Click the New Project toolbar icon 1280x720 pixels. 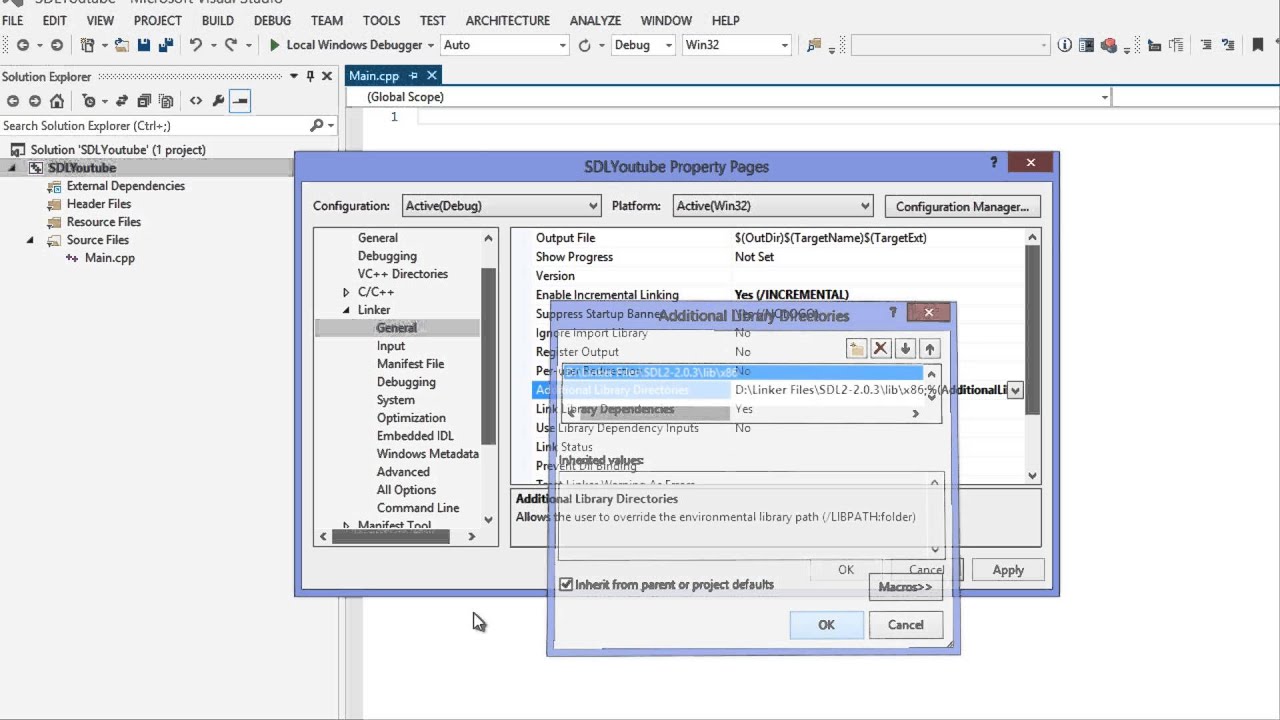88,45
